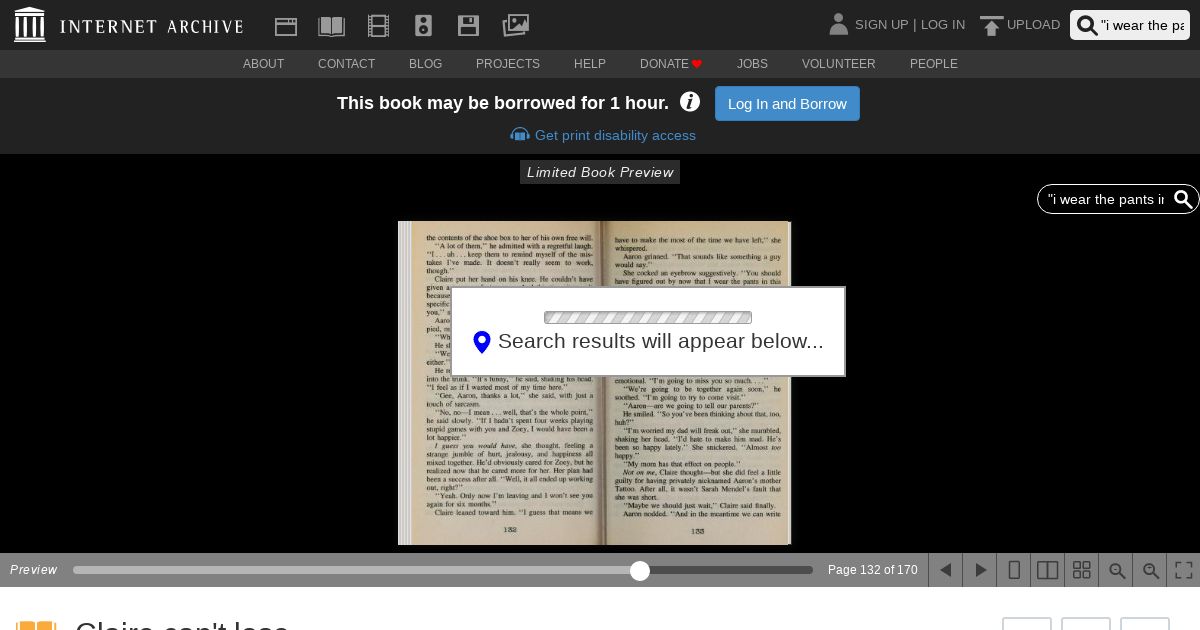Submit the book search with magnifier button

(1183, 199)
